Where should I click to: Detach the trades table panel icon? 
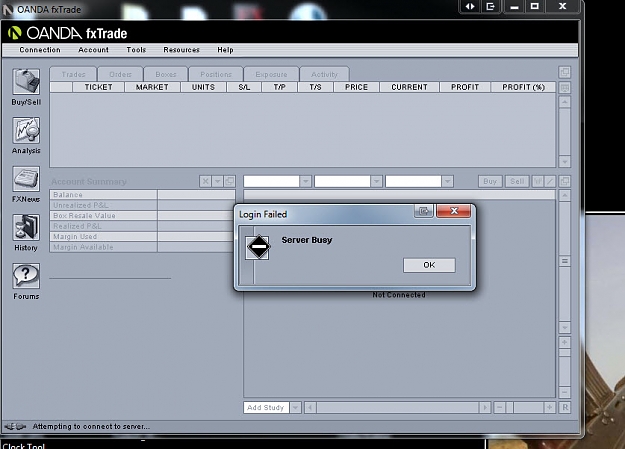click(x=565, y=72)
